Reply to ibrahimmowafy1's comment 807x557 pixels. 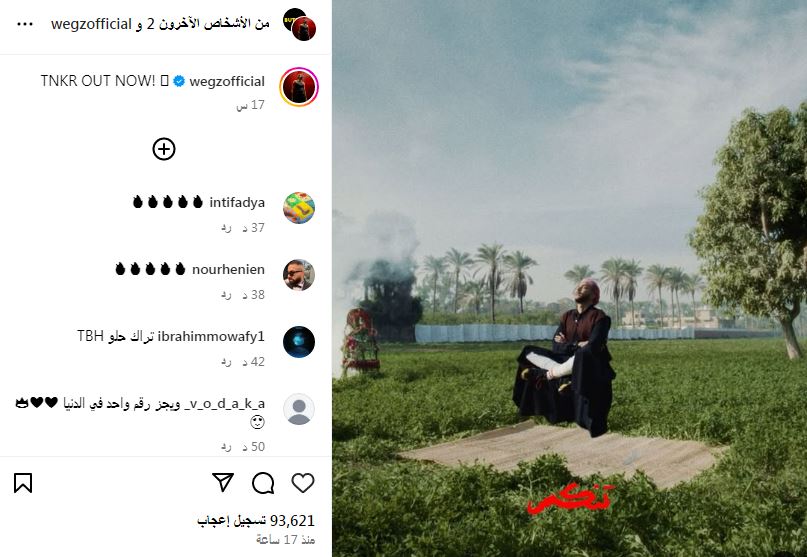226,361
